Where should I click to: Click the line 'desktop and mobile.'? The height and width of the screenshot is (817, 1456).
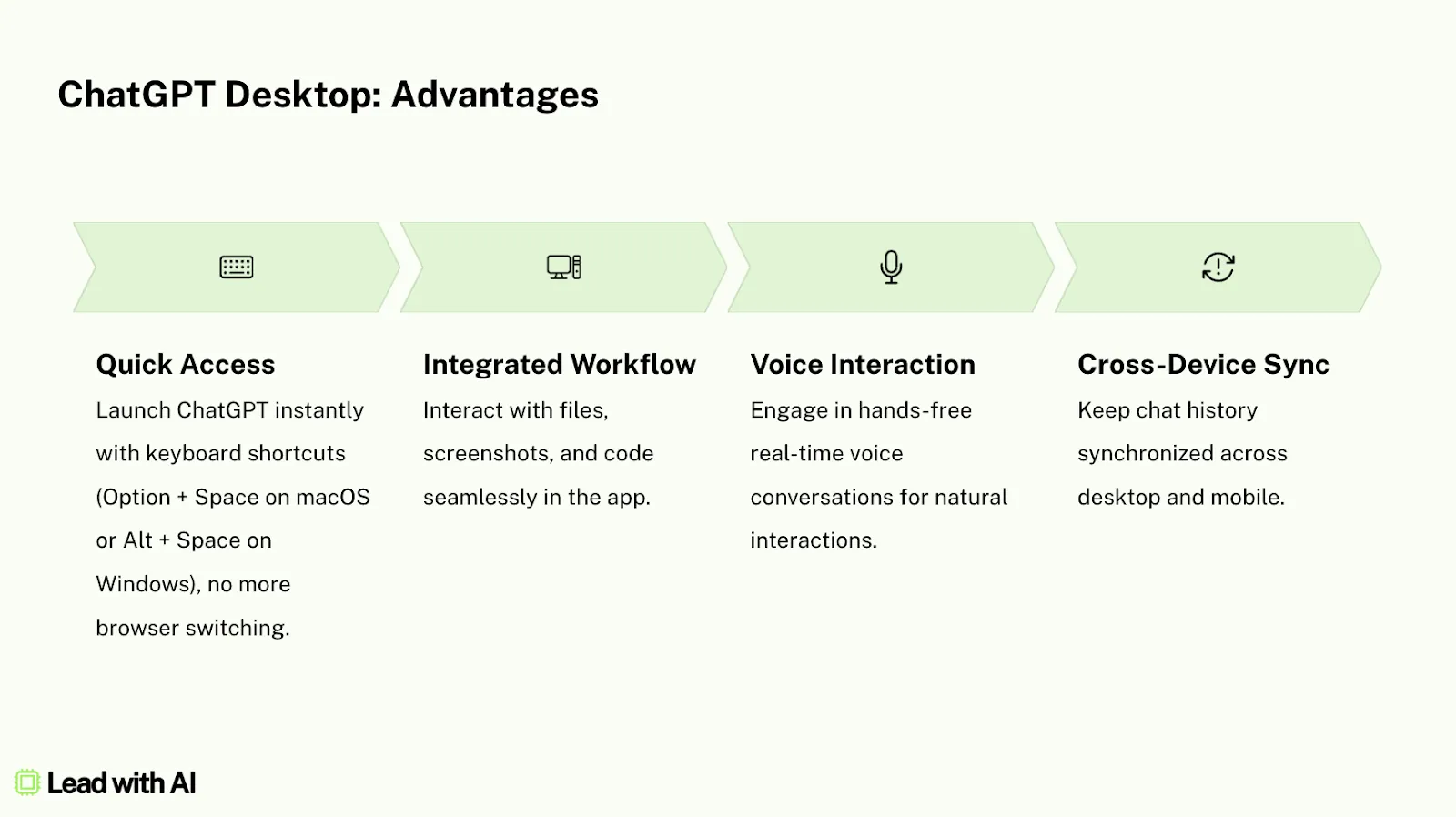coord(1181,497)
